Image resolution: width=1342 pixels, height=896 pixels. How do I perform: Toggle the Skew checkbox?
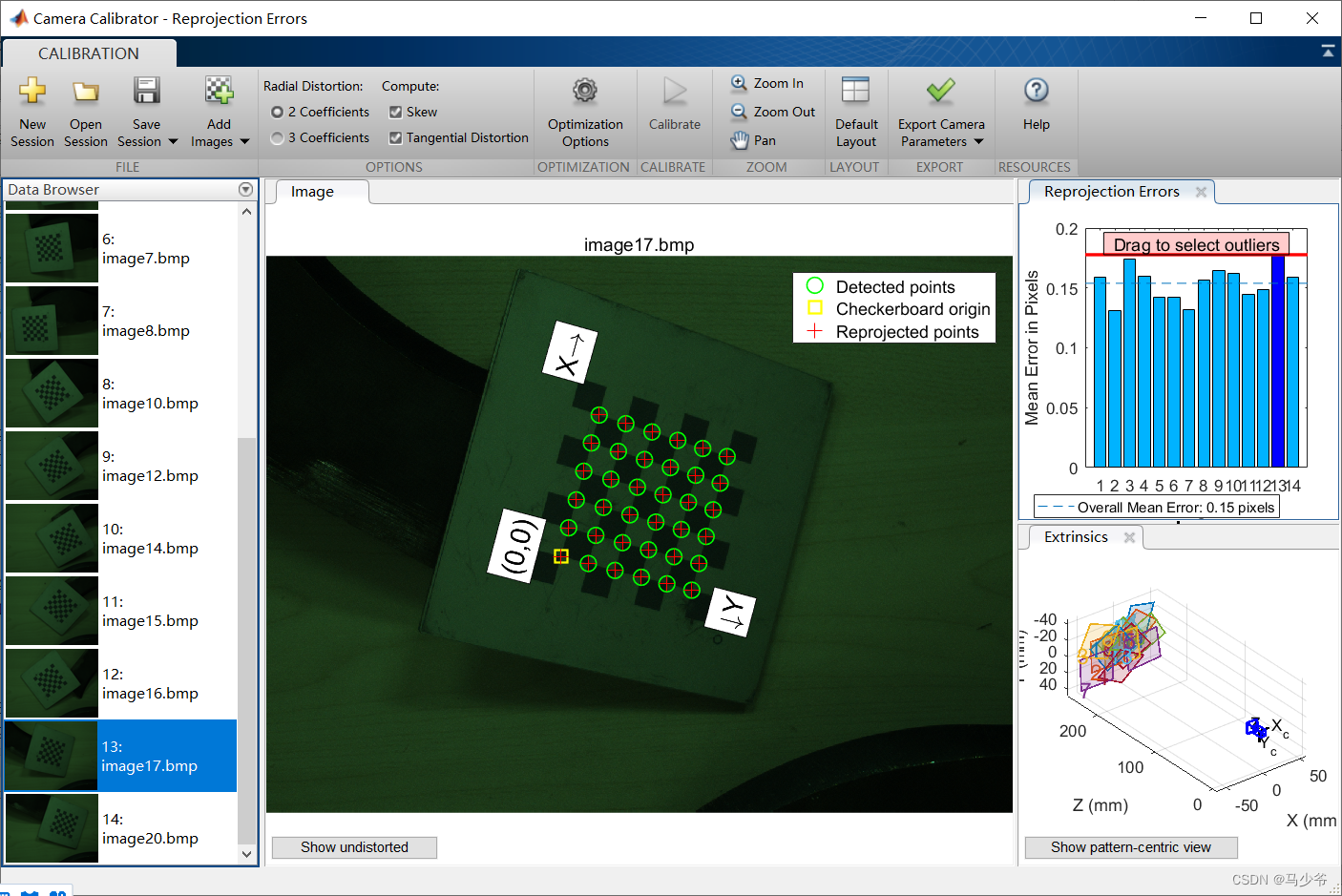[395, 113]
